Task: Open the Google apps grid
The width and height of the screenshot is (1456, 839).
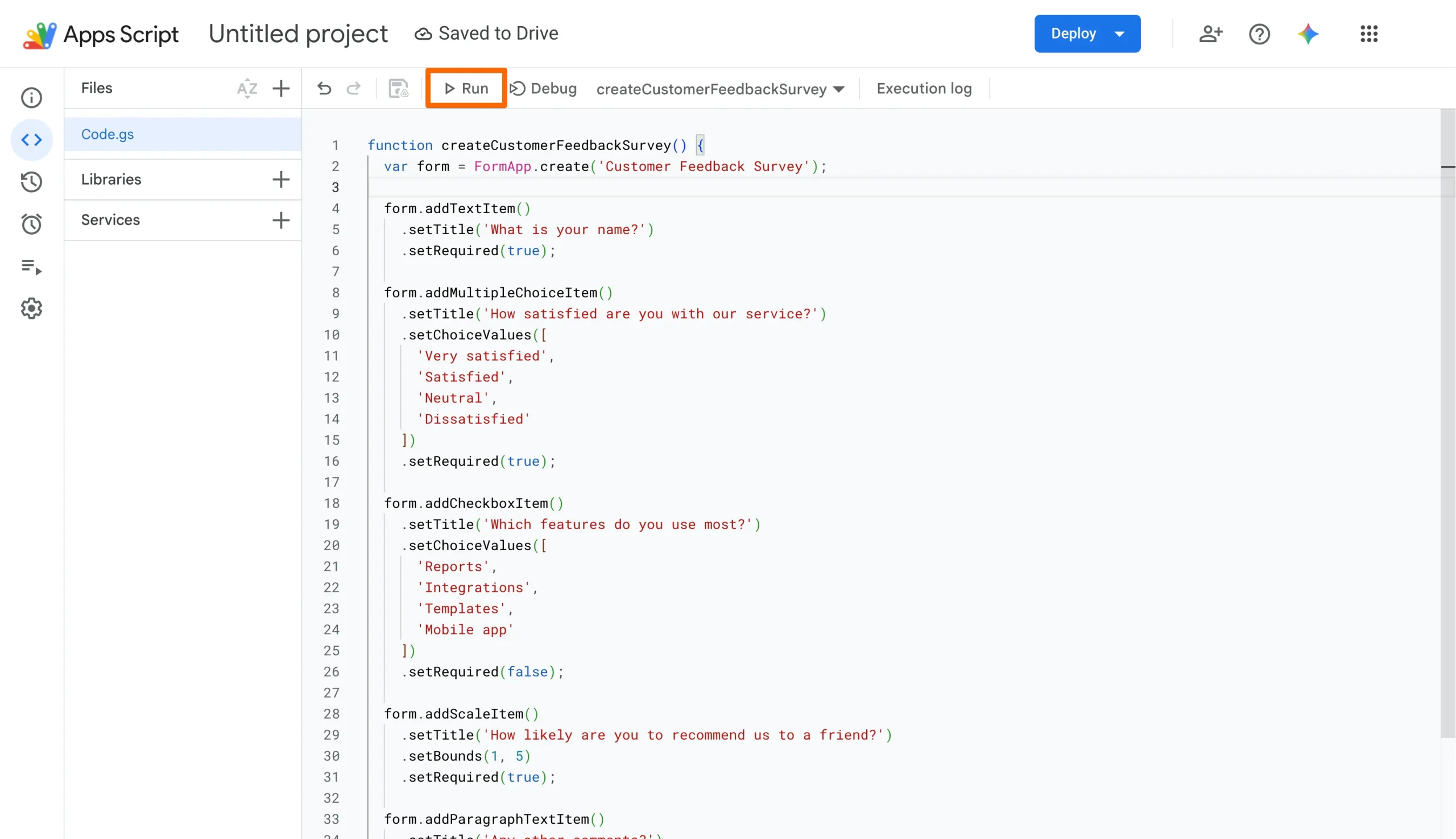Action: [1369, 34]
